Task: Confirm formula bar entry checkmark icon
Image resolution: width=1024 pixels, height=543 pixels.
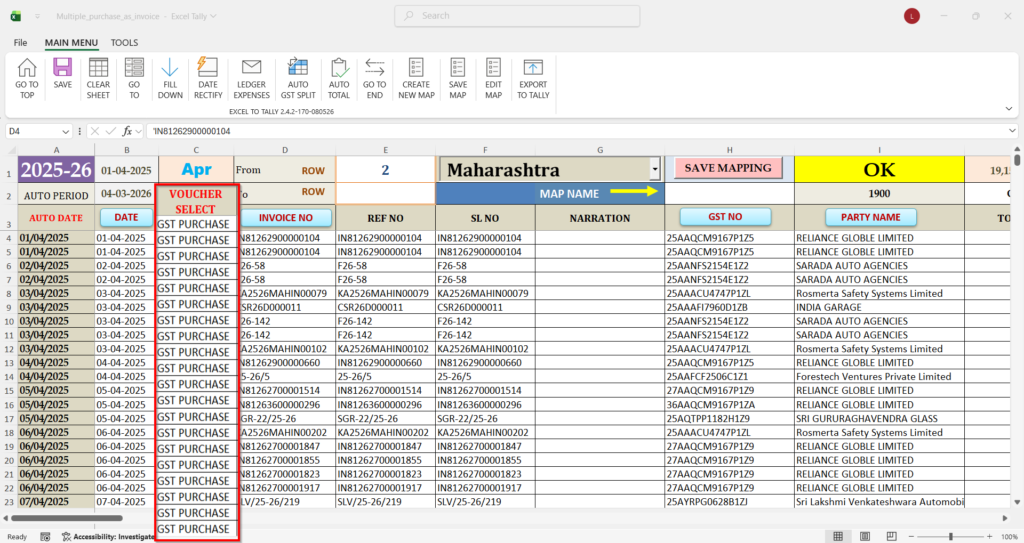Action: coord(111,131)
